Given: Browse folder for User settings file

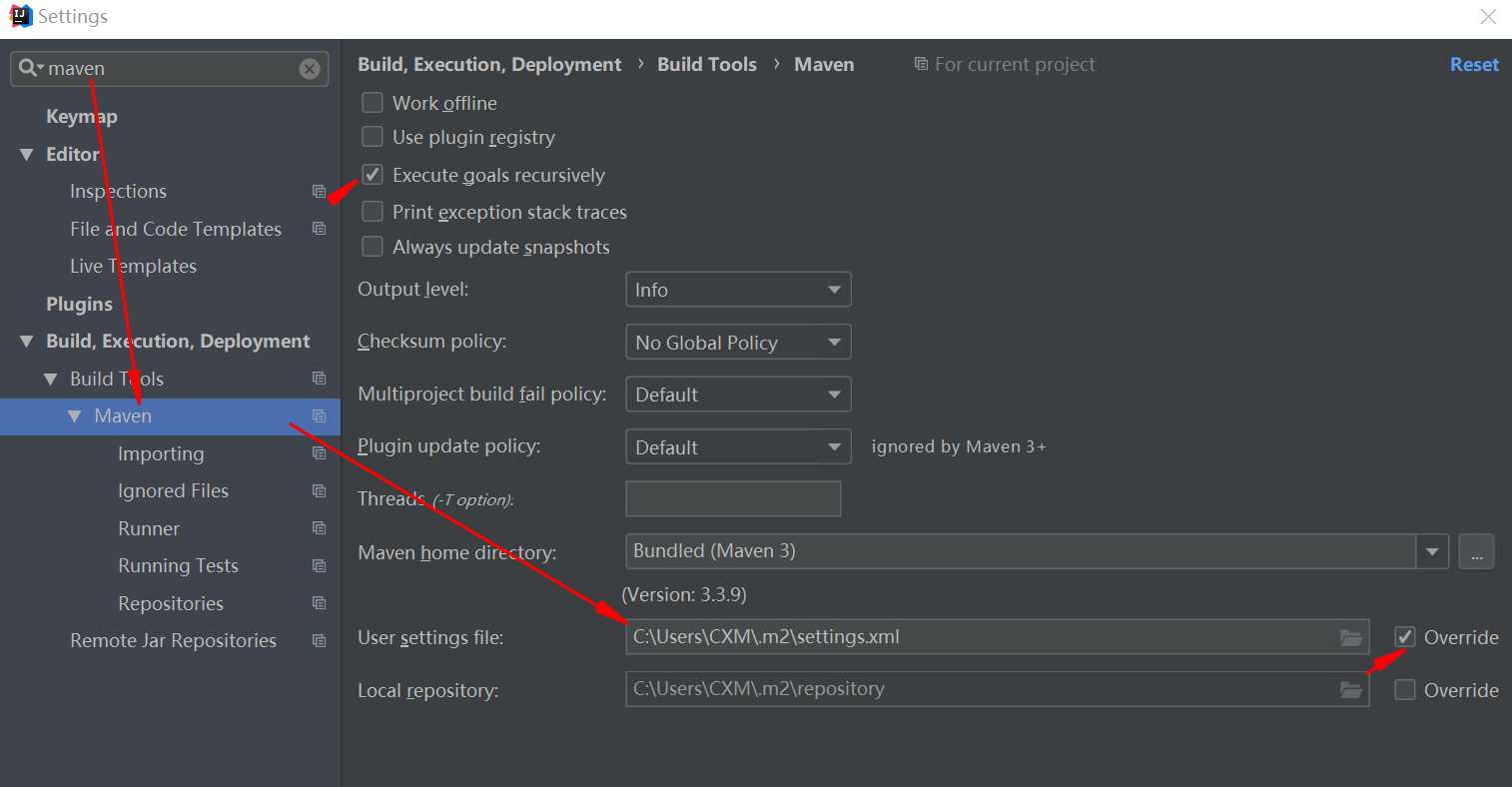Looking at the screenshot, I should click(1350, 637).
